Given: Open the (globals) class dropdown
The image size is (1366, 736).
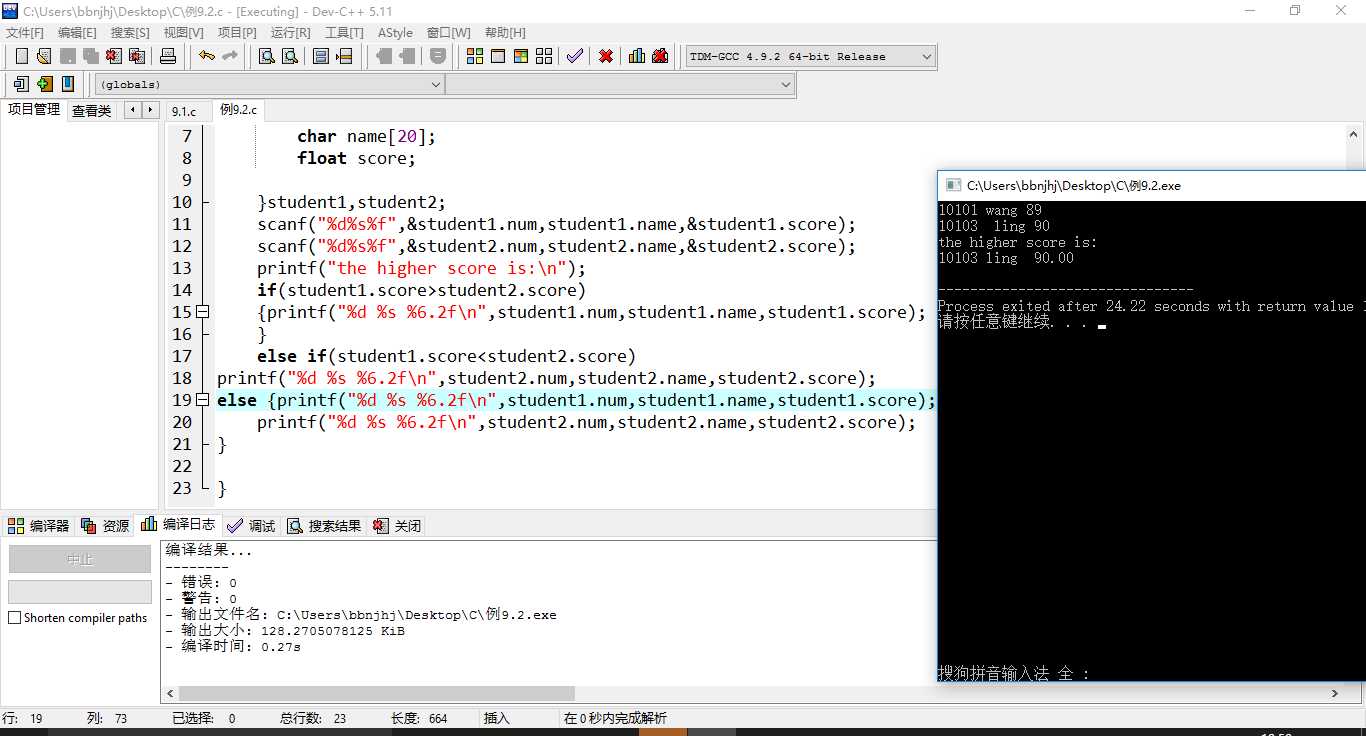Looking at the screenshot, I should 269,85.
